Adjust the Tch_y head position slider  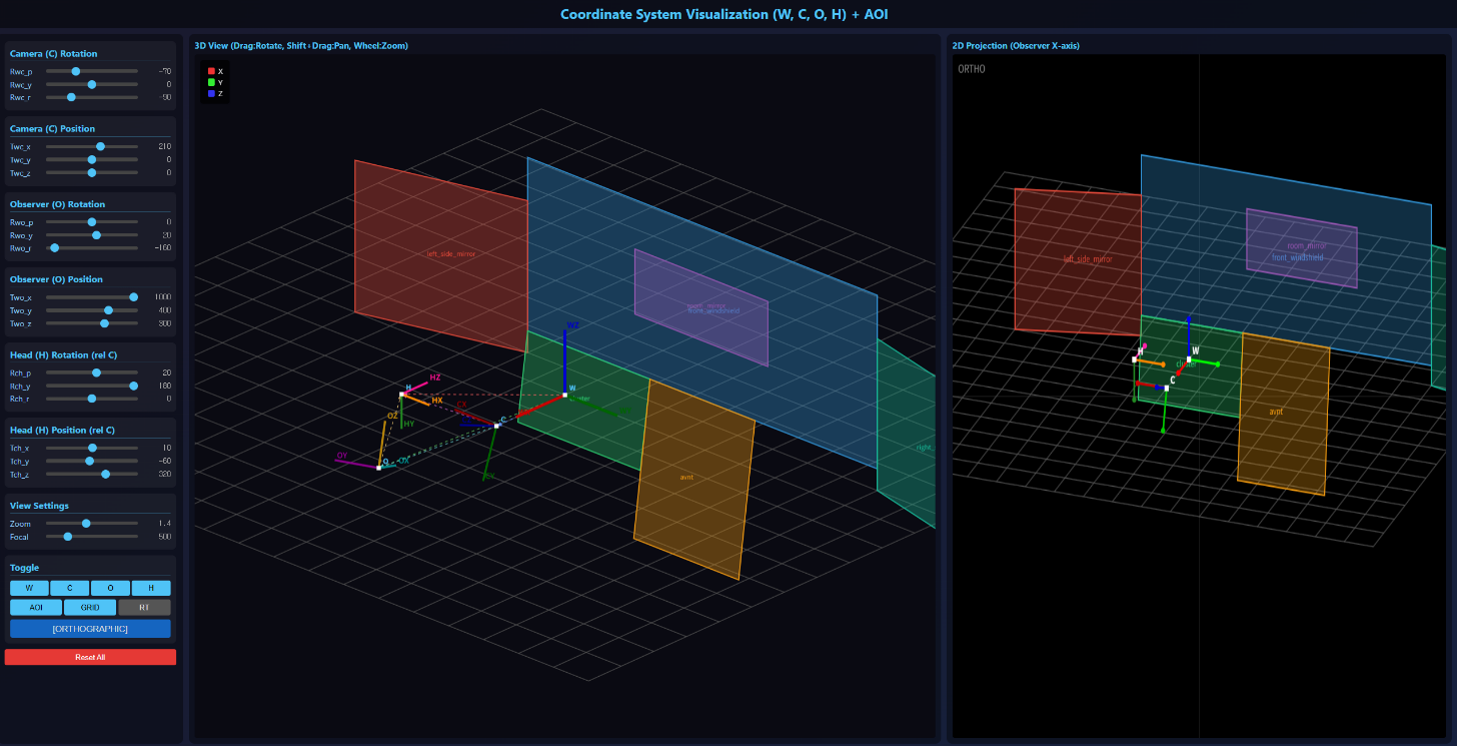click(92, 461)
